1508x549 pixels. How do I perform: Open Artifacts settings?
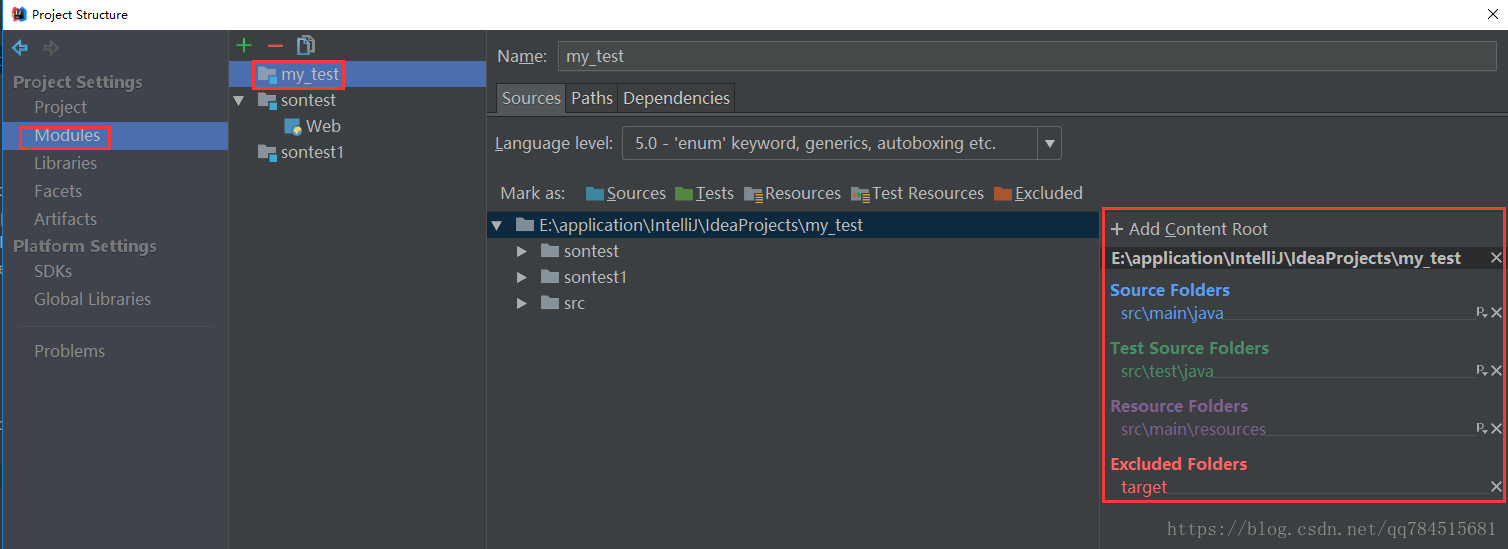[x=65, y=219]
